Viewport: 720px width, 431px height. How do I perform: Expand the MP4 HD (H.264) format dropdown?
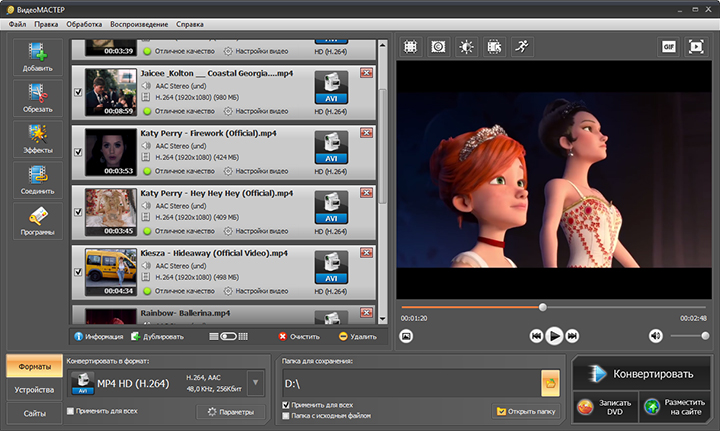point(255,382)
